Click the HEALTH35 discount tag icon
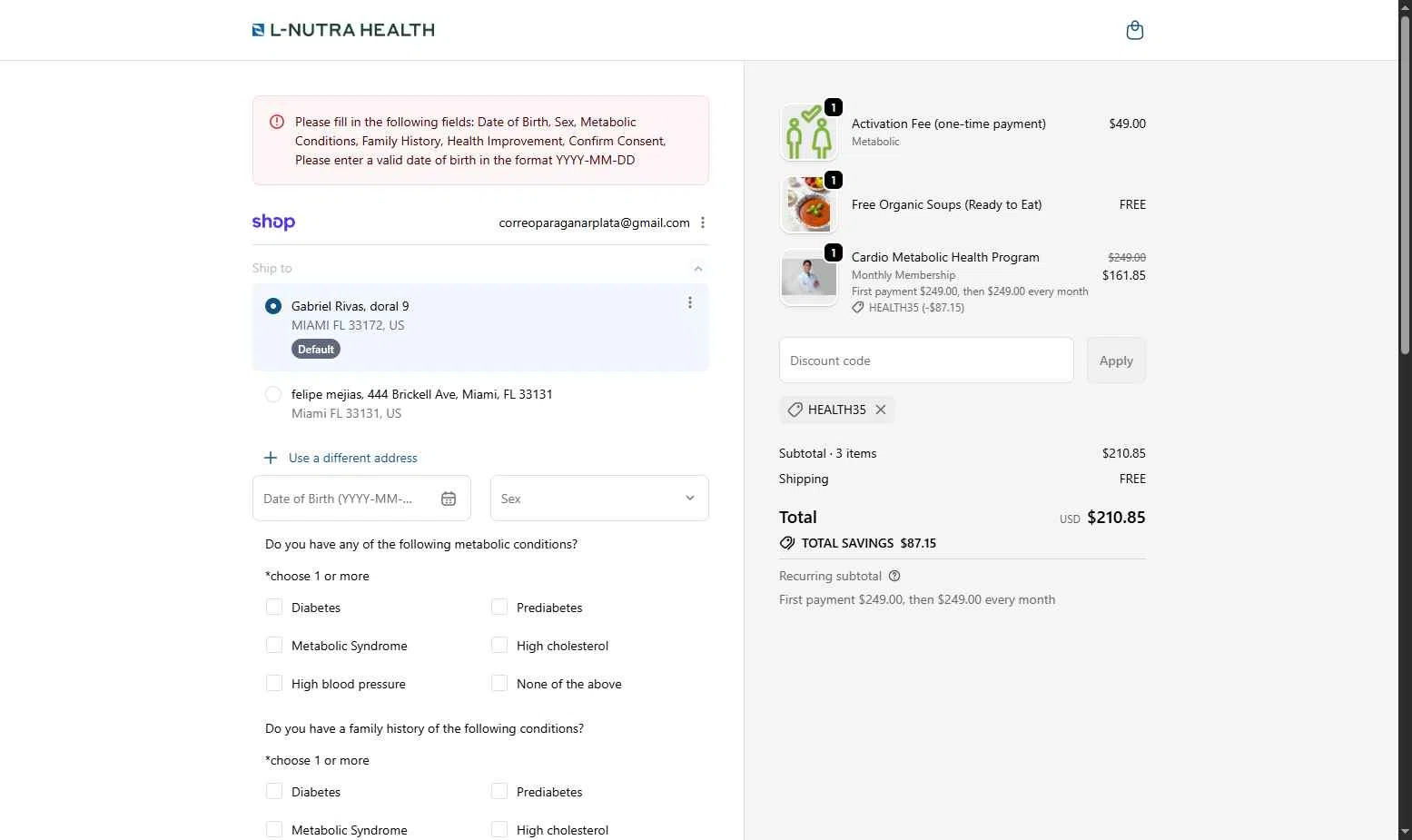The image size is (1412, 840). tap(795, 410)
